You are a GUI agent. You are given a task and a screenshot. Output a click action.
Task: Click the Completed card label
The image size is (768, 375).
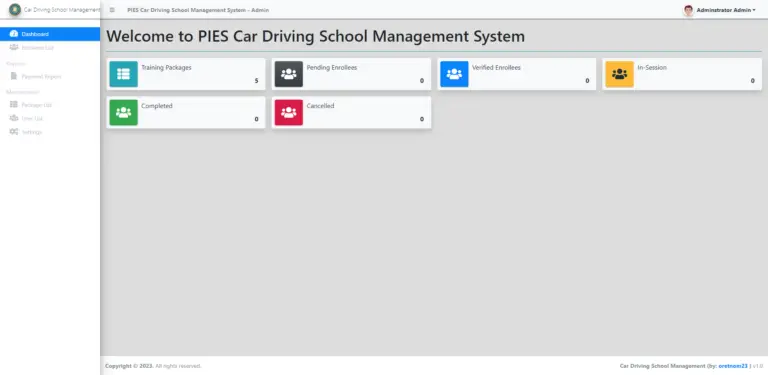point(157,106)
